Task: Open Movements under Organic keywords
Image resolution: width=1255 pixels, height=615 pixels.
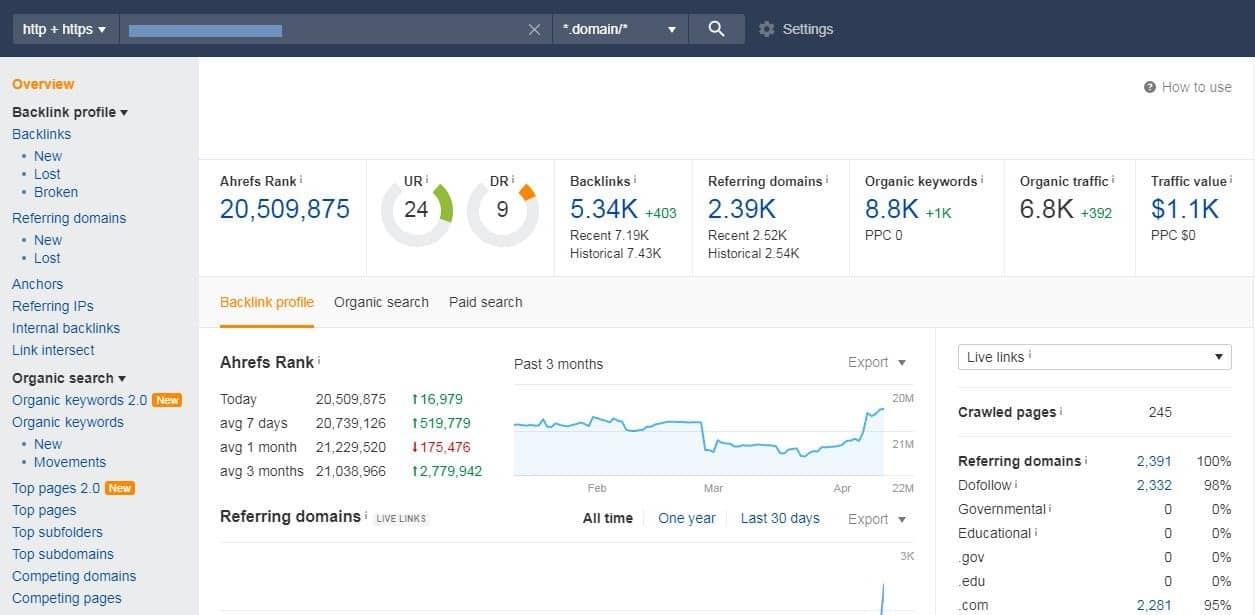Action: (x=70, y=462)
